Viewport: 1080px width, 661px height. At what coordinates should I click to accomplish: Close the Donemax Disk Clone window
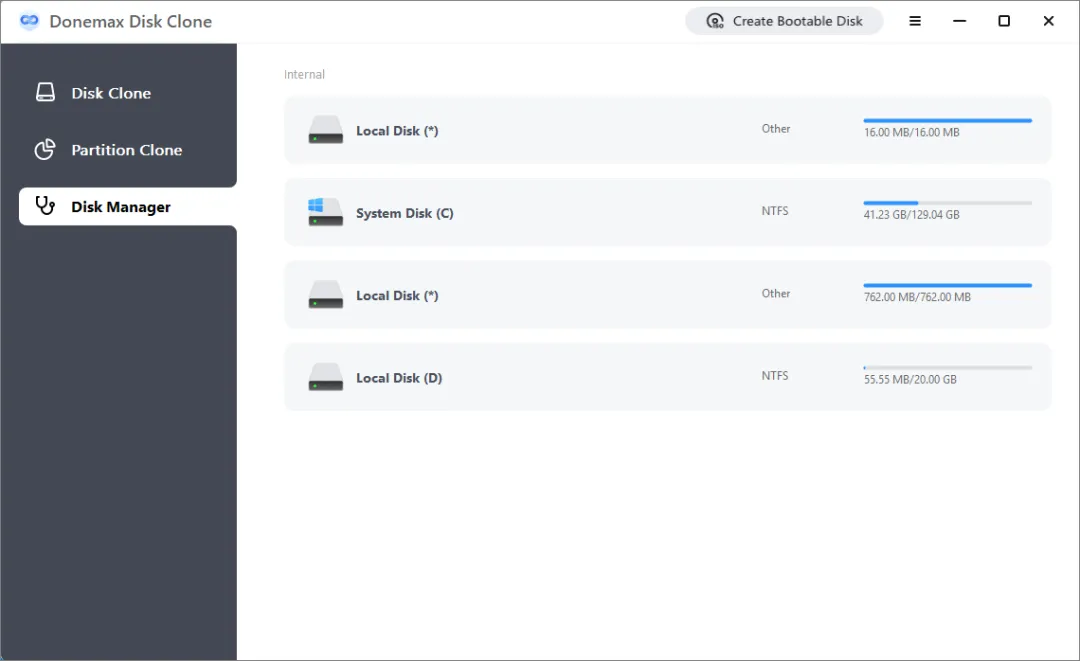[1048, 21]
